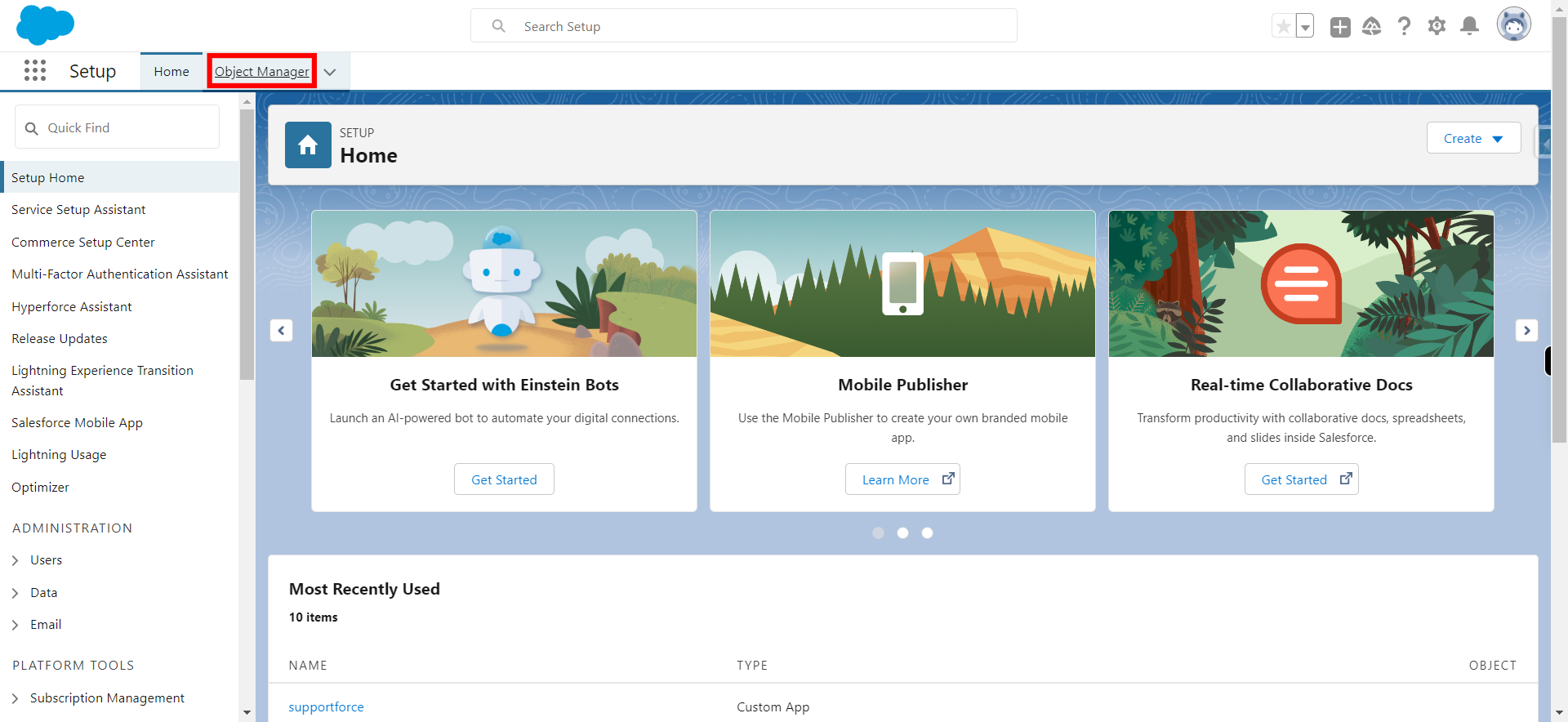Open the supportforce link
The image size is (1568, 722).
coord(326,707)
